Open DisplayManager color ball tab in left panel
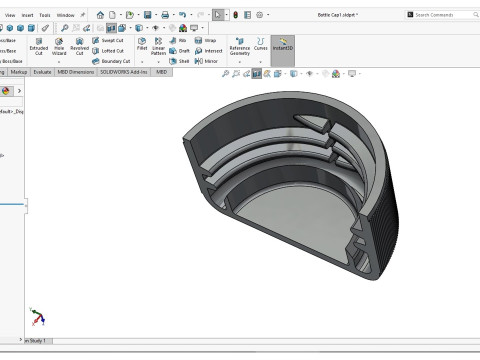This screenshot has width=480, height=360. [5, 91]
